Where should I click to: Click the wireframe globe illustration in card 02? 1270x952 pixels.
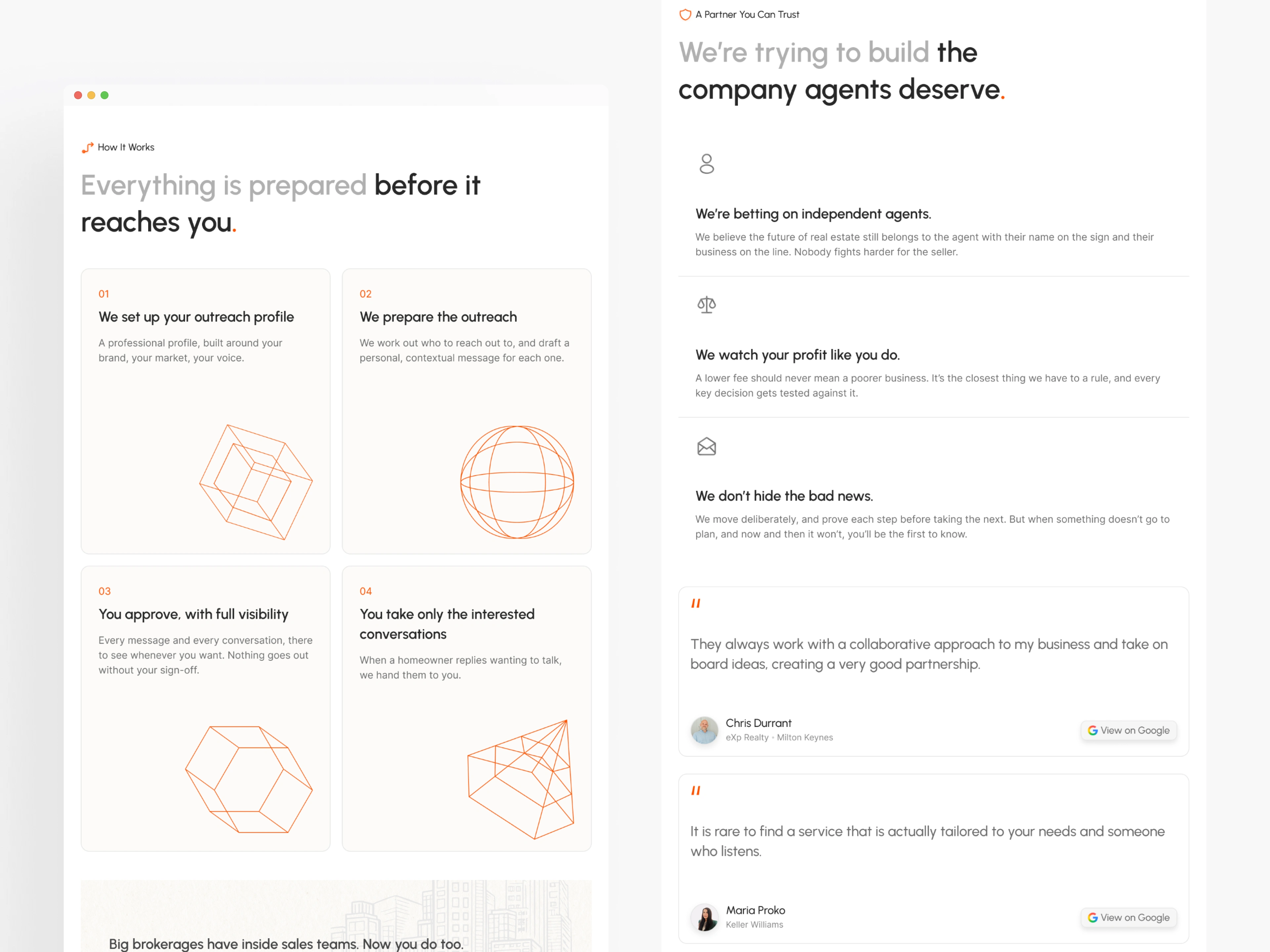click(517, 482)
